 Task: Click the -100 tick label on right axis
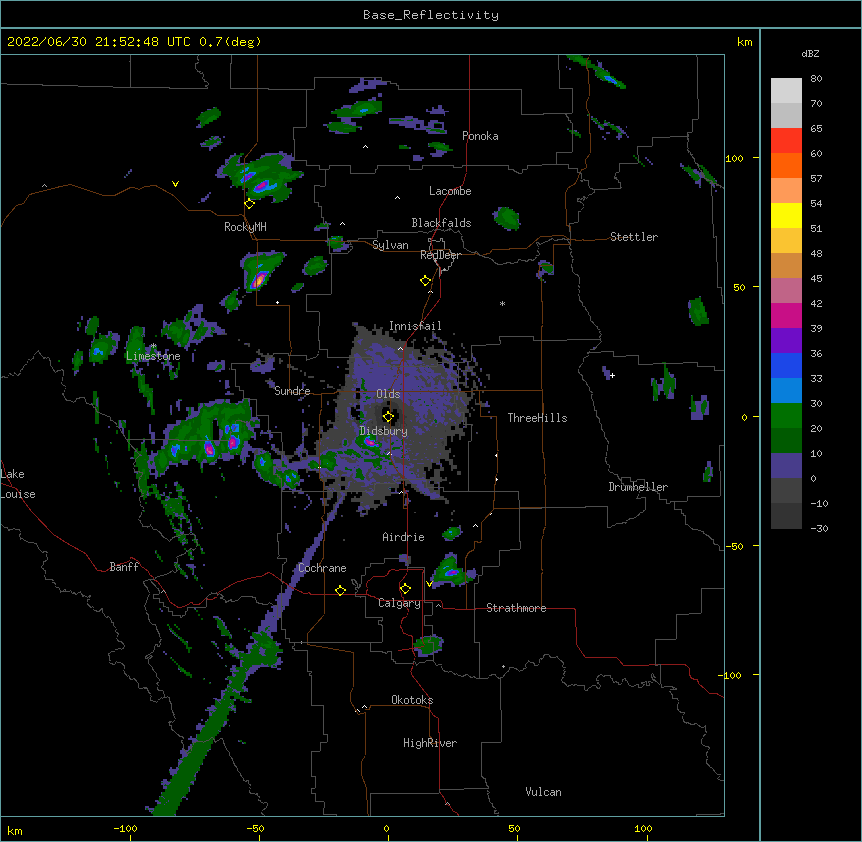(731, 675)
